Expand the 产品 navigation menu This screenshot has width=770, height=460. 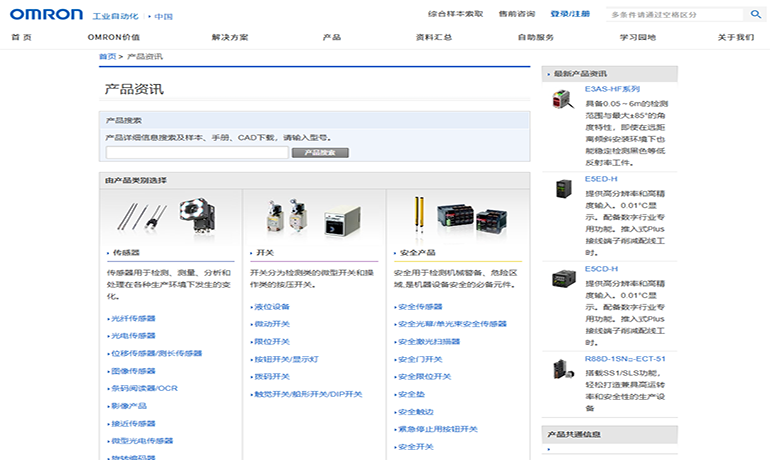click(332, 38)
